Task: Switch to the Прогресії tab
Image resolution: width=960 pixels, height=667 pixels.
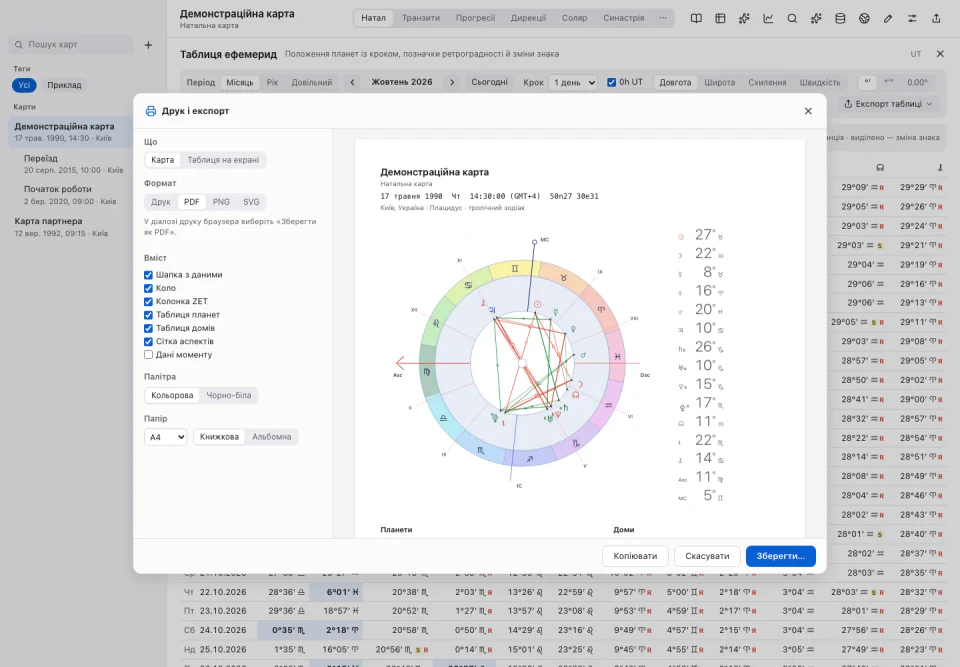Action: click(x=475, y=18)
